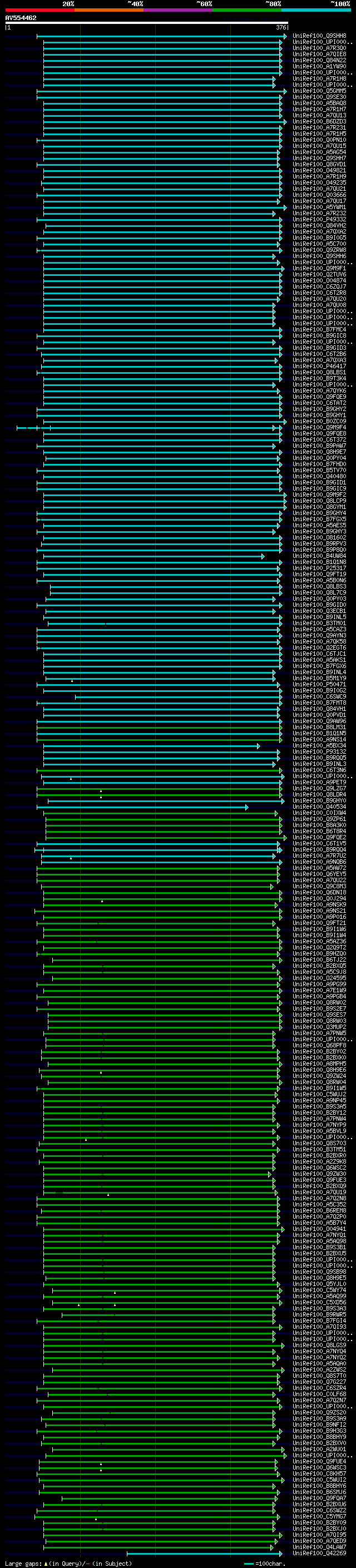The height and width of the screenshot is (1568, 356).
Task: Open hit UniRef100_Q9SHH8
Action: pos(319,36)
